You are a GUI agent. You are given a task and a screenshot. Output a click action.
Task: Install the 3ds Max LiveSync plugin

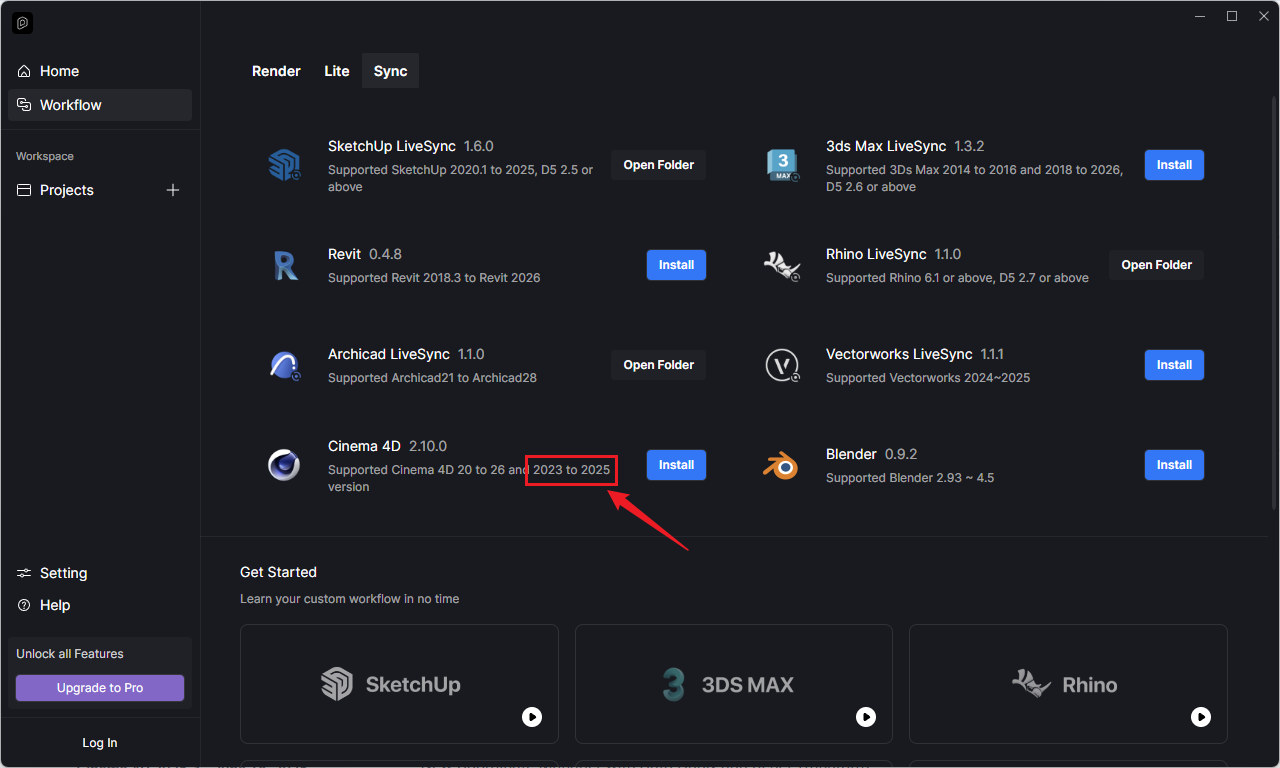click(x=1174, y=165)
